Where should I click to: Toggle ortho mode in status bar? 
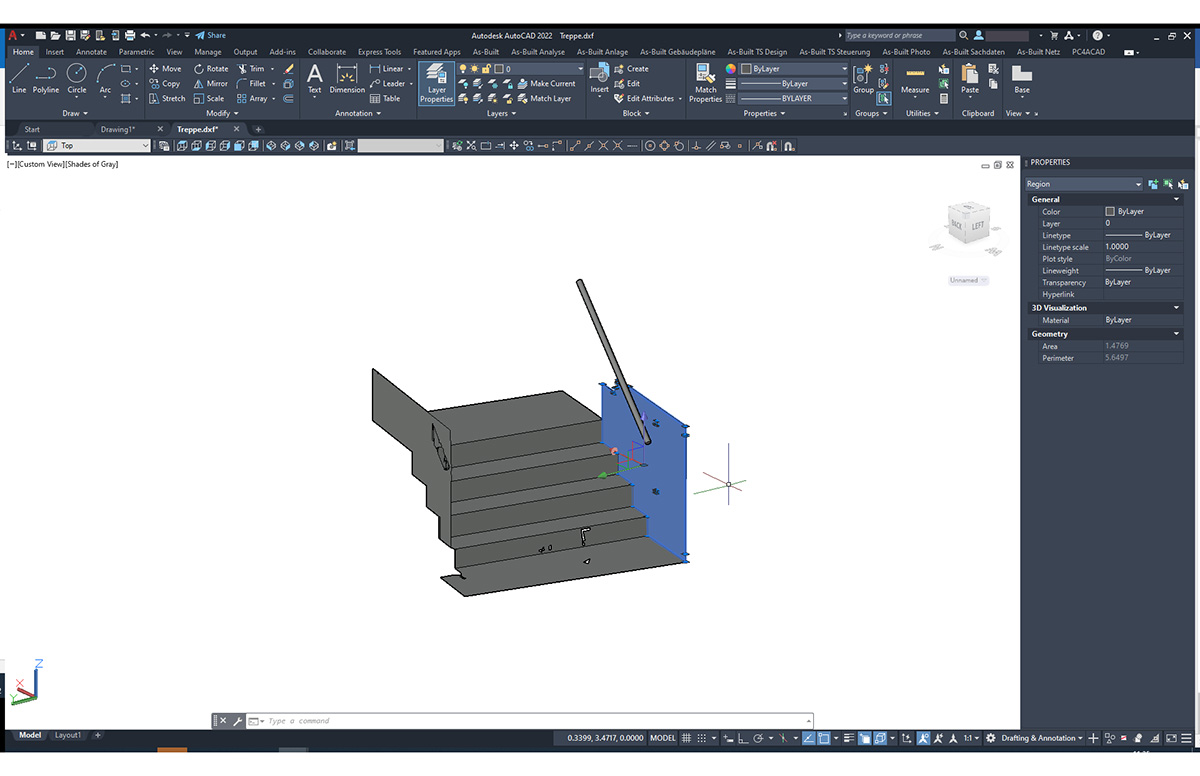click(744, 738)
